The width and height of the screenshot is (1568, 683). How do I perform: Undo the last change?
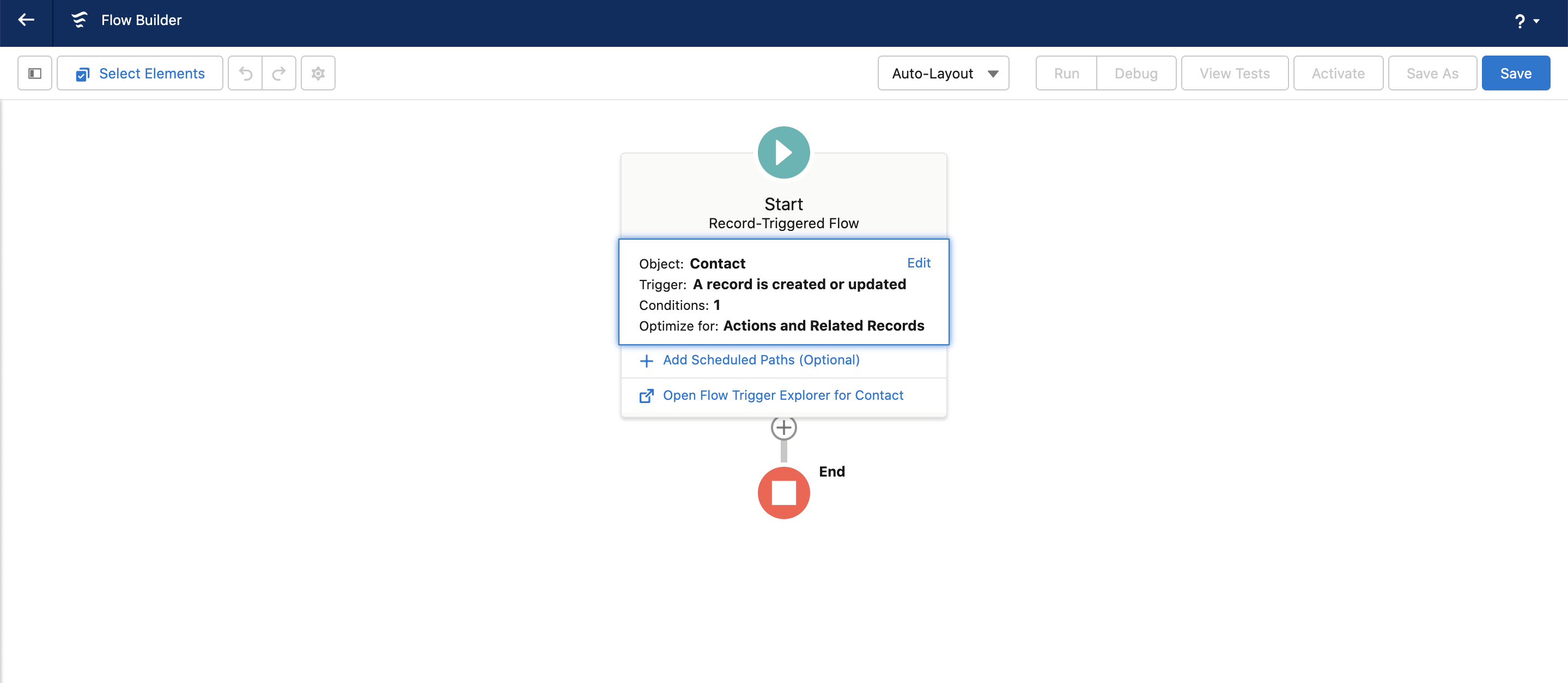pyautogui.click(x=245, y=74)
